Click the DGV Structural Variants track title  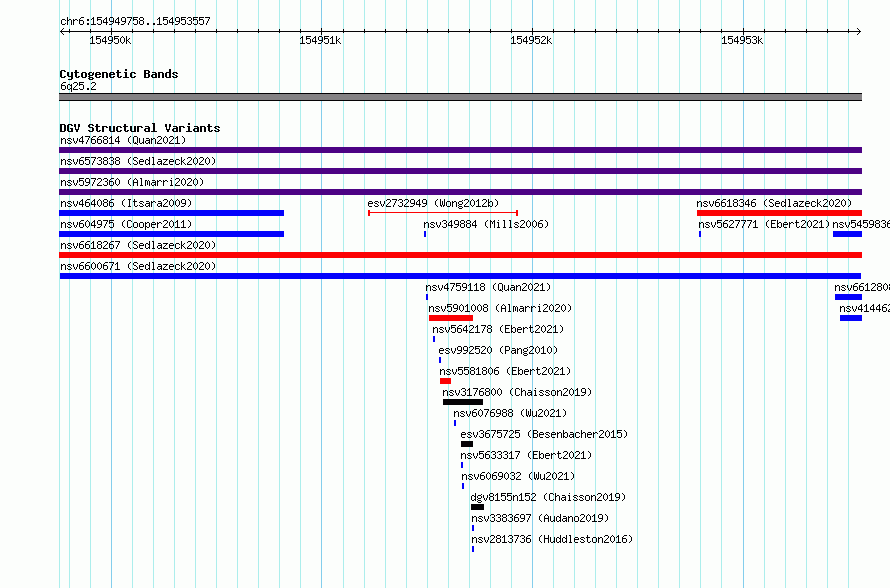coord(140,128)
